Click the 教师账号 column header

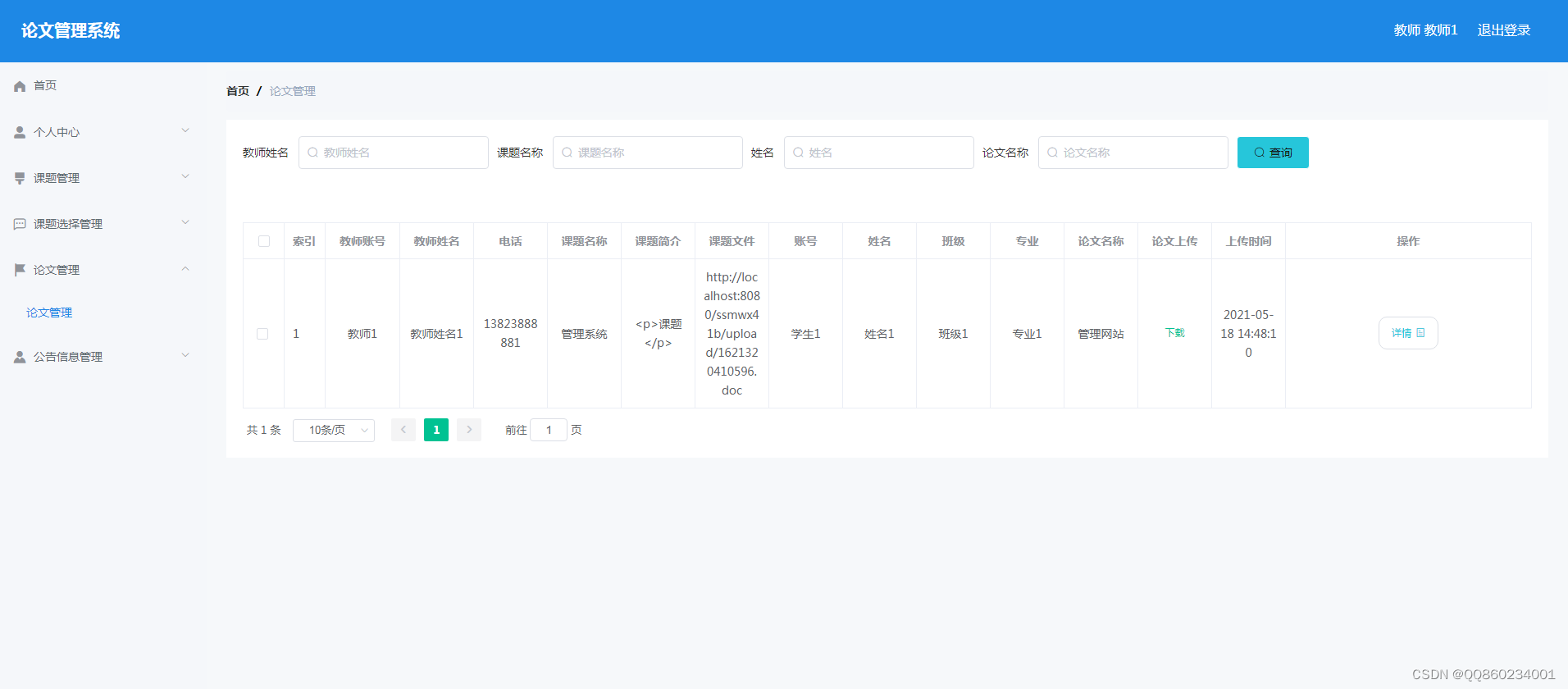362,241
